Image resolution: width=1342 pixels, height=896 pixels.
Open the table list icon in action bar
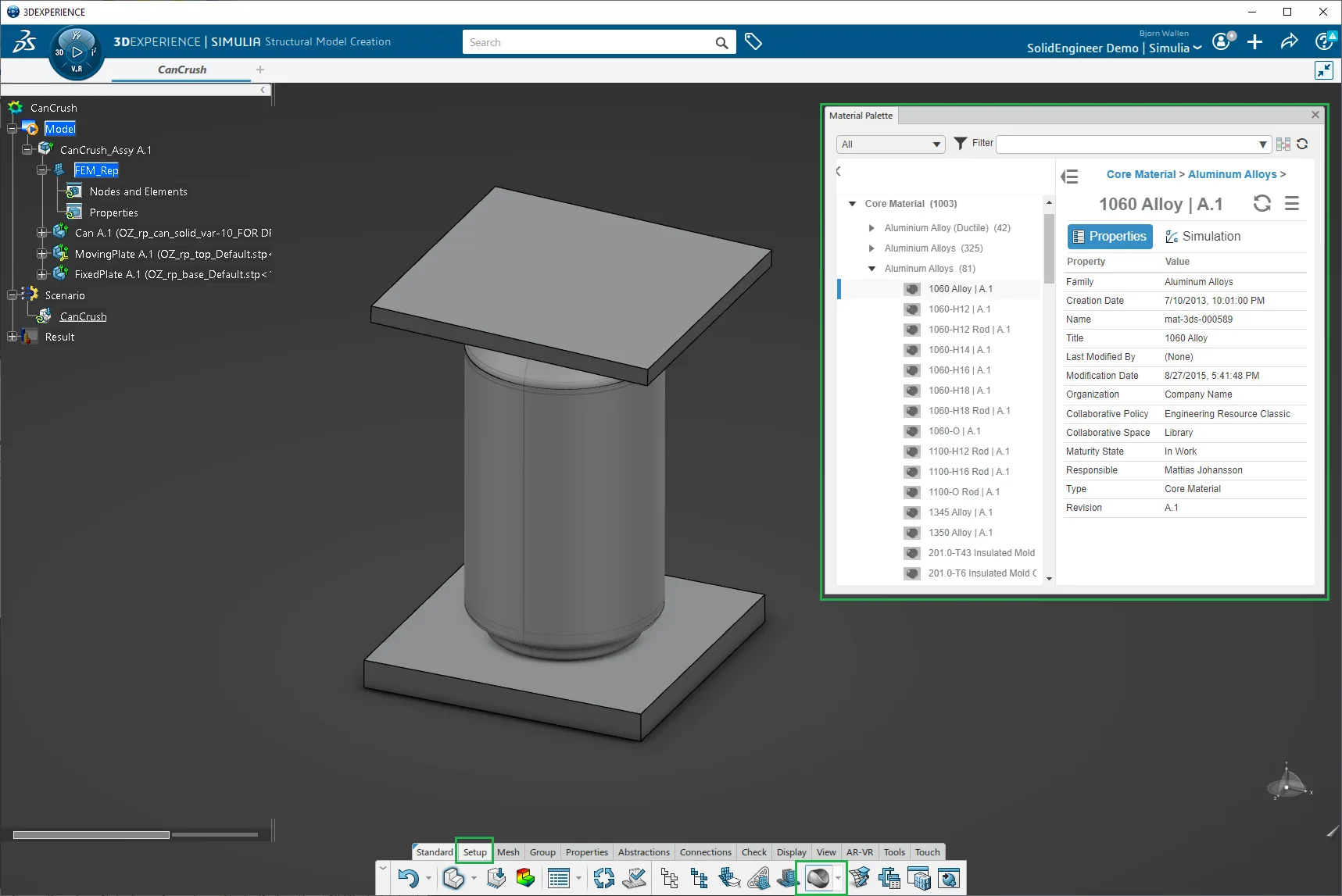(x=559, y=878)
